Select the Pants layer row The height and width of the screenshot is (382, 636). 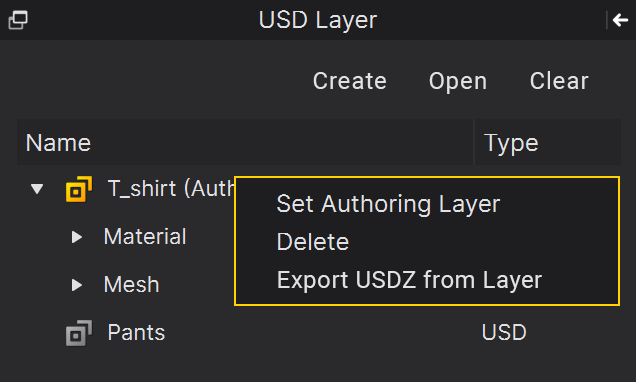click(x=319, y=333)
